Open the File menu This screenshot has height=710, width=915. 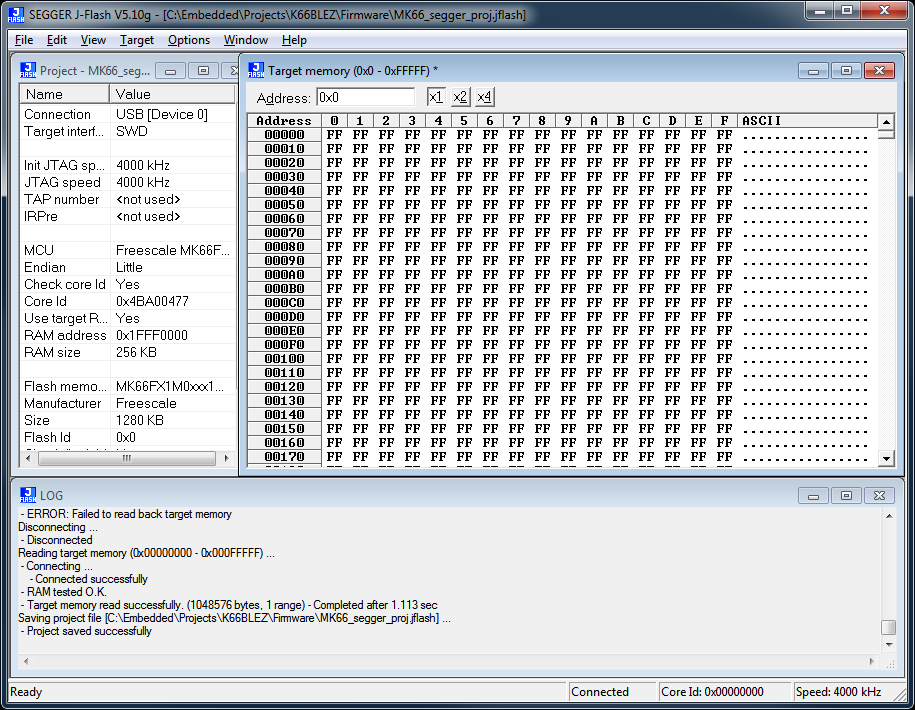pyautogui.click(x=24, y=40)
